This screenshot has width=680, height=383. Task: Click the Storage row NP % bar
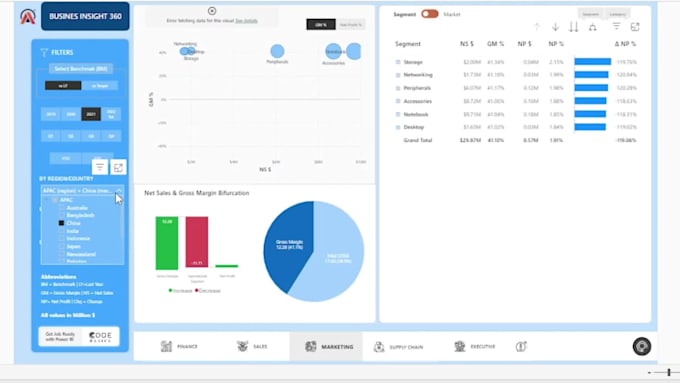coord(592,62)
